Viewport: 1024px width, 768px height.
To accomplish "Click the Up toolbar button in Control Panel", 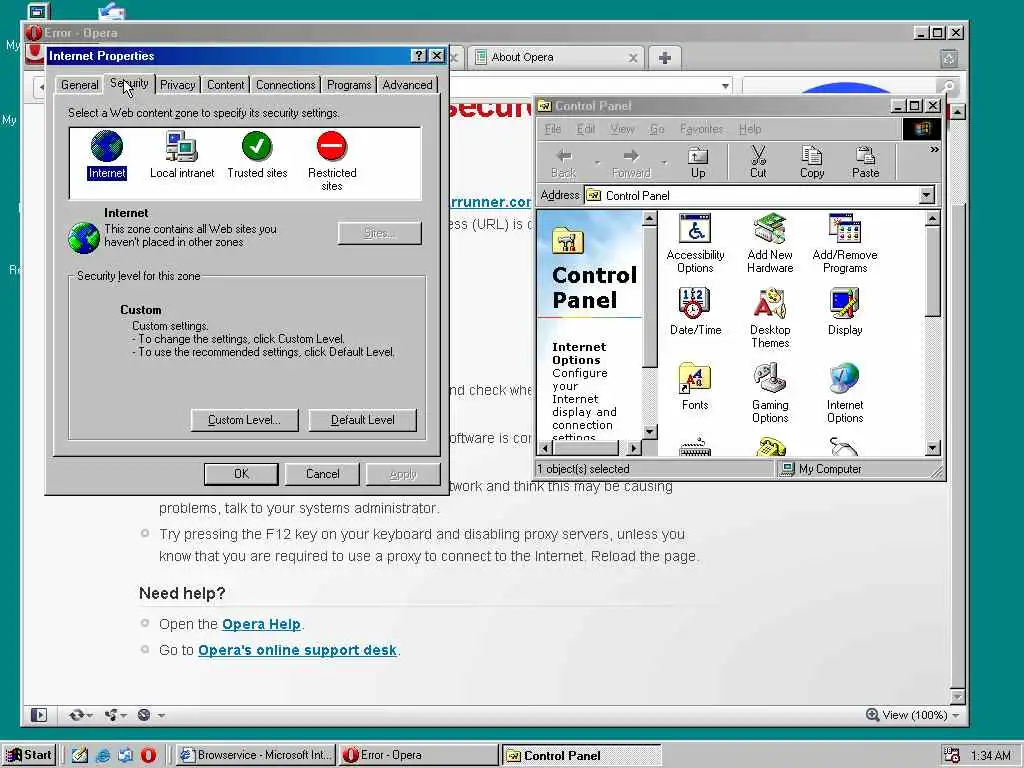I will coord(697,162).
